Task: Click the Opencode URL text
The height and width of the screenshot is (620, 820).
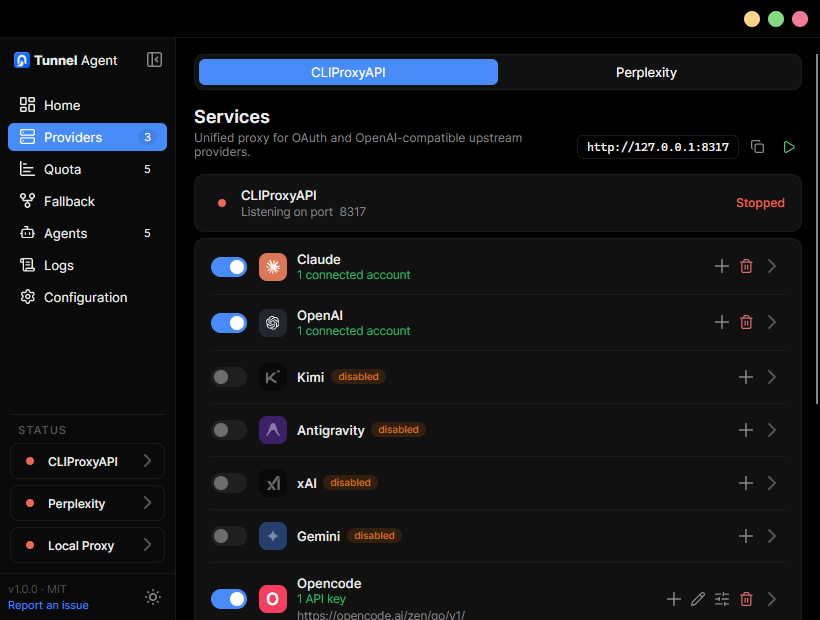Action: pos(381,615)
